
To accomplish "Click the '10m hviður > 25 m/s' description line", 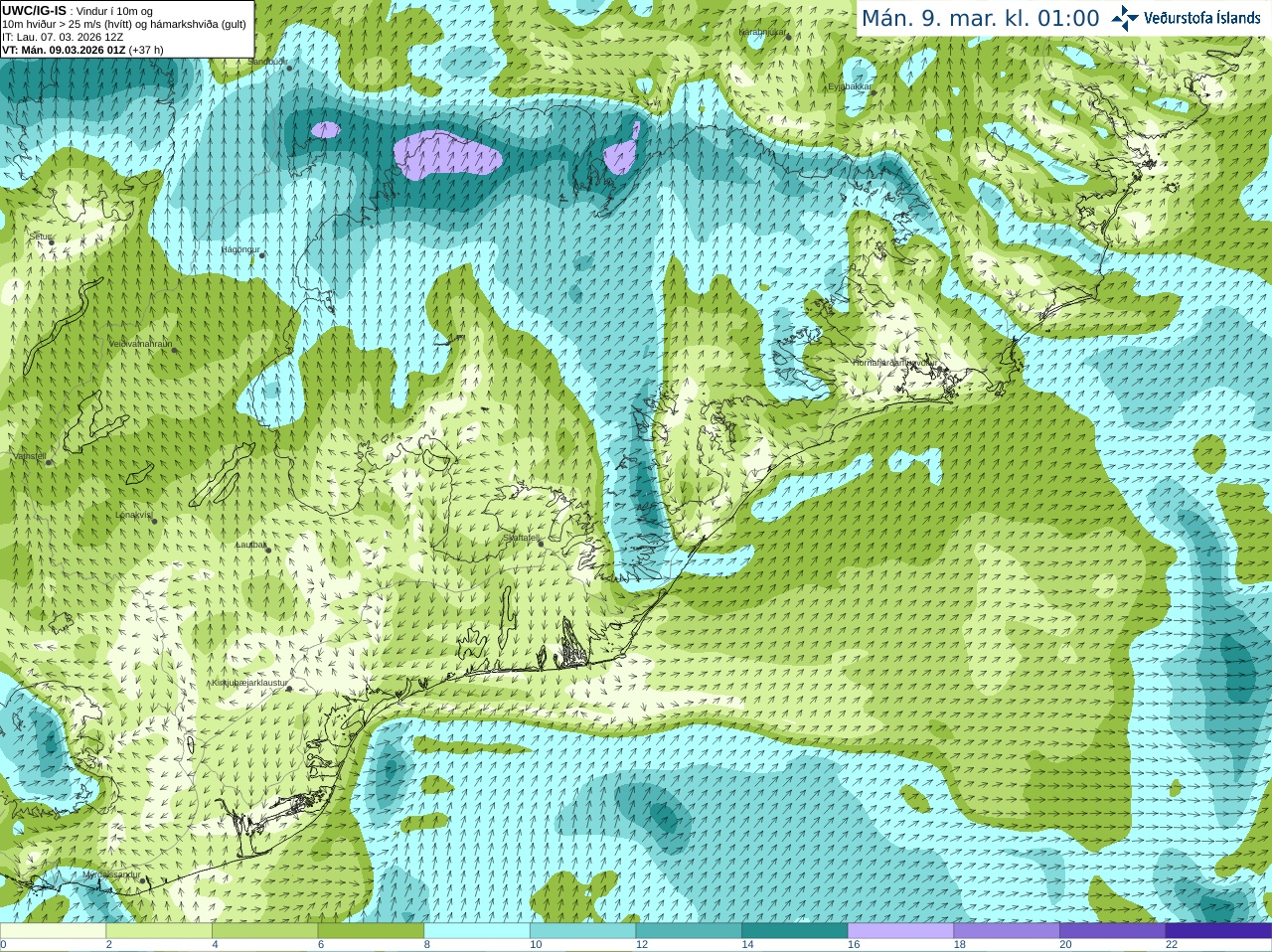I will 124,24.
